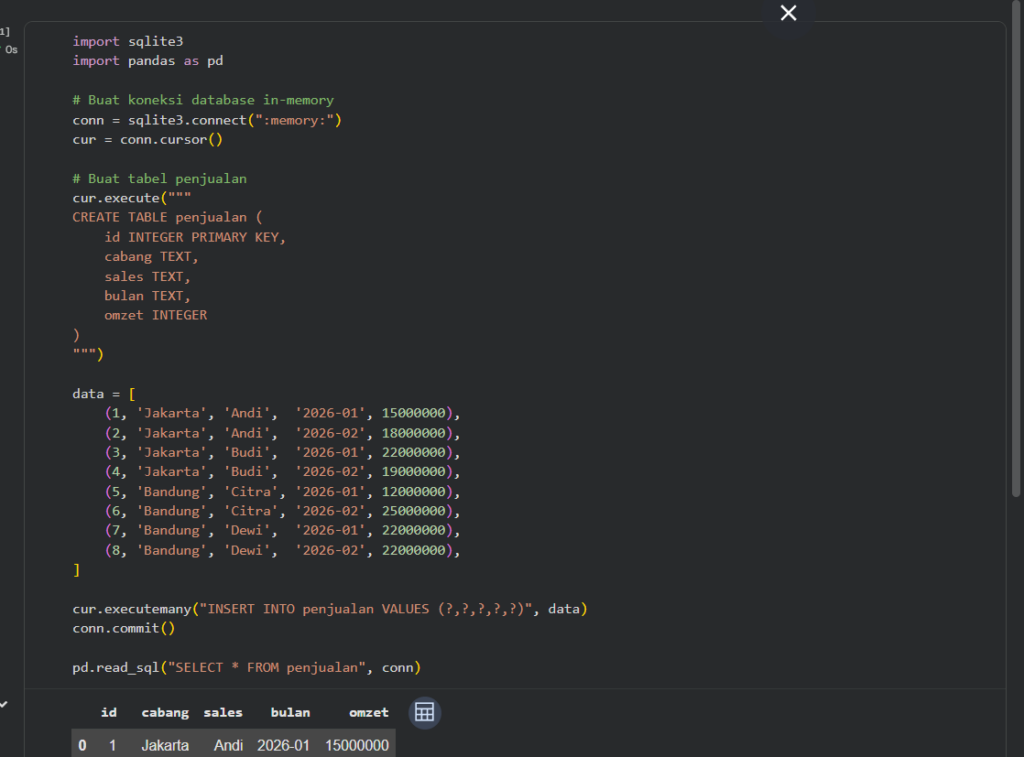Select data row 2 with Andi 18000000
The image size is (1024, 757).
pyautogui.click(x=283, y=433)
